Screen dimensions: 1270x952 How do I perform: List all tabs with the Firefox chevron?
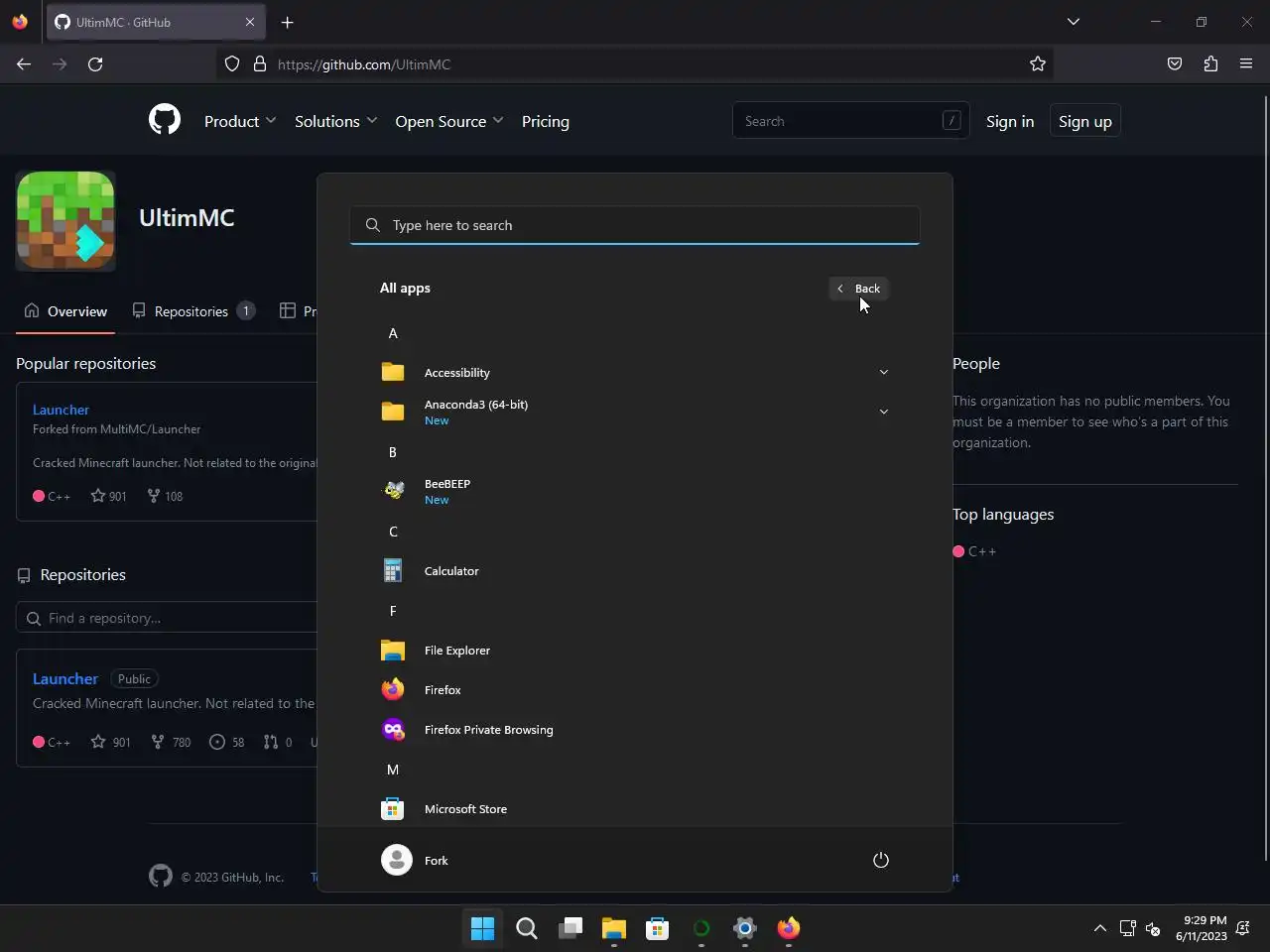(x=1073, y=22)
